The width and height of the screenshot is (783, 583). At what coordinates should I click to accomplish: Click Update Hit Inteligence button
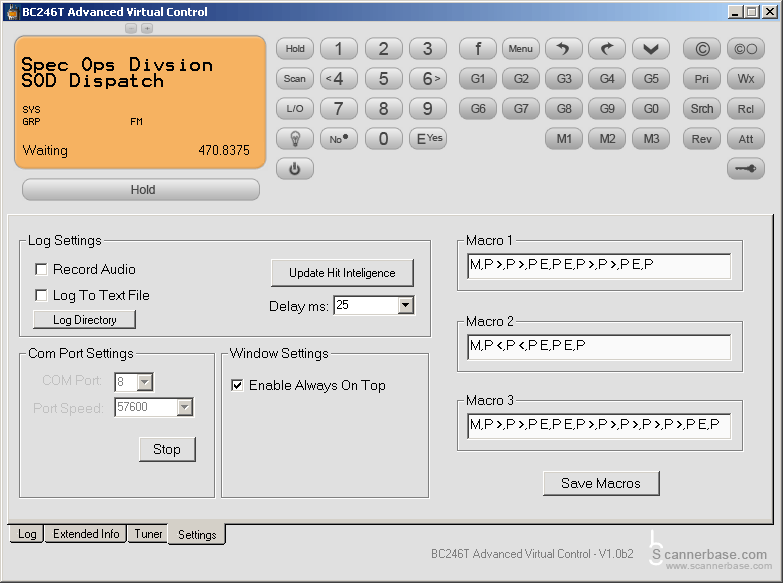(x=342, y=273)
